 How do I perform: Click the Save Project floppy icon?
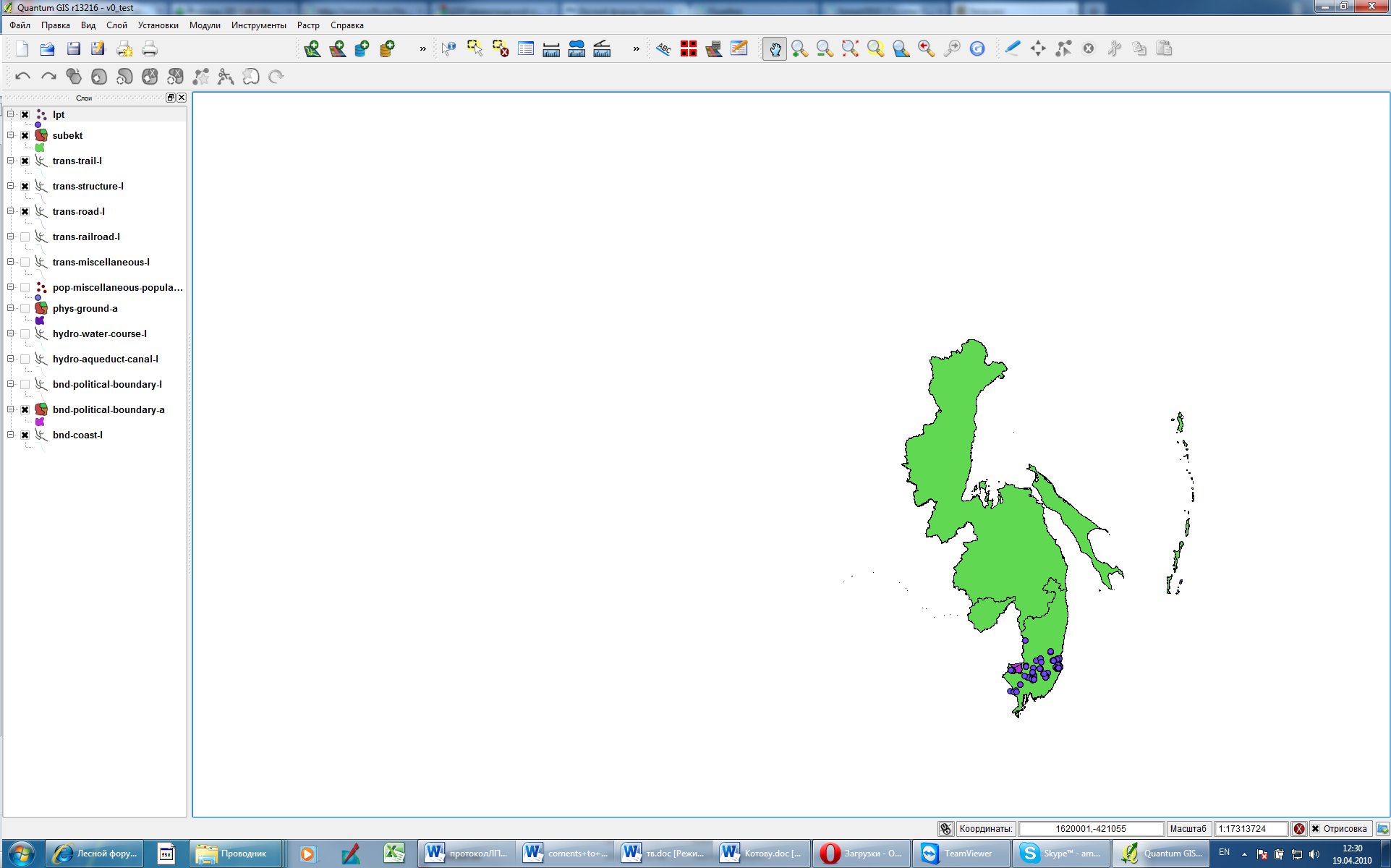(x=73, y=49)
